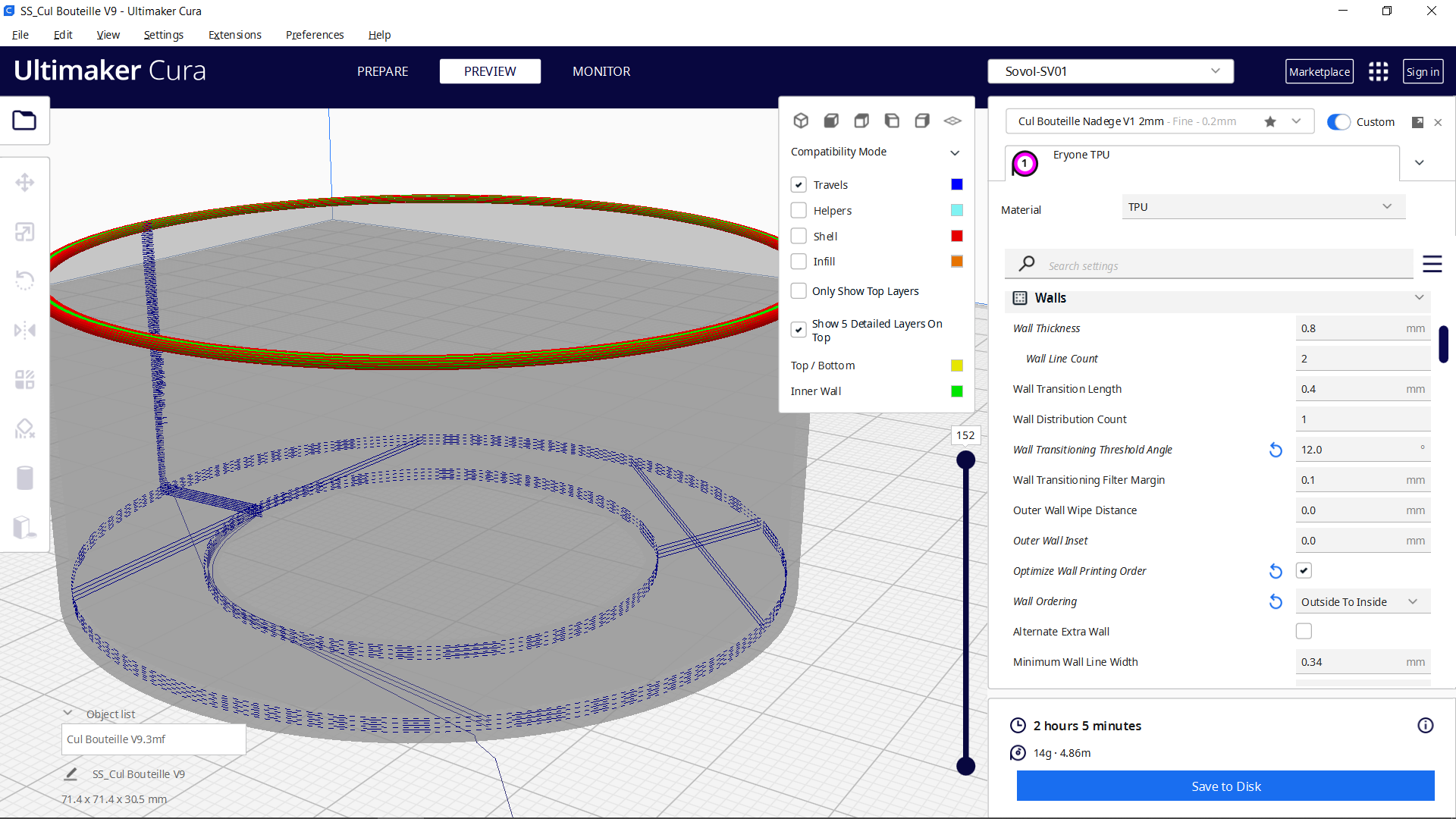Screen dimensions: 1456x819
Task: Select the Move tool
Action: tap(25, 182)
